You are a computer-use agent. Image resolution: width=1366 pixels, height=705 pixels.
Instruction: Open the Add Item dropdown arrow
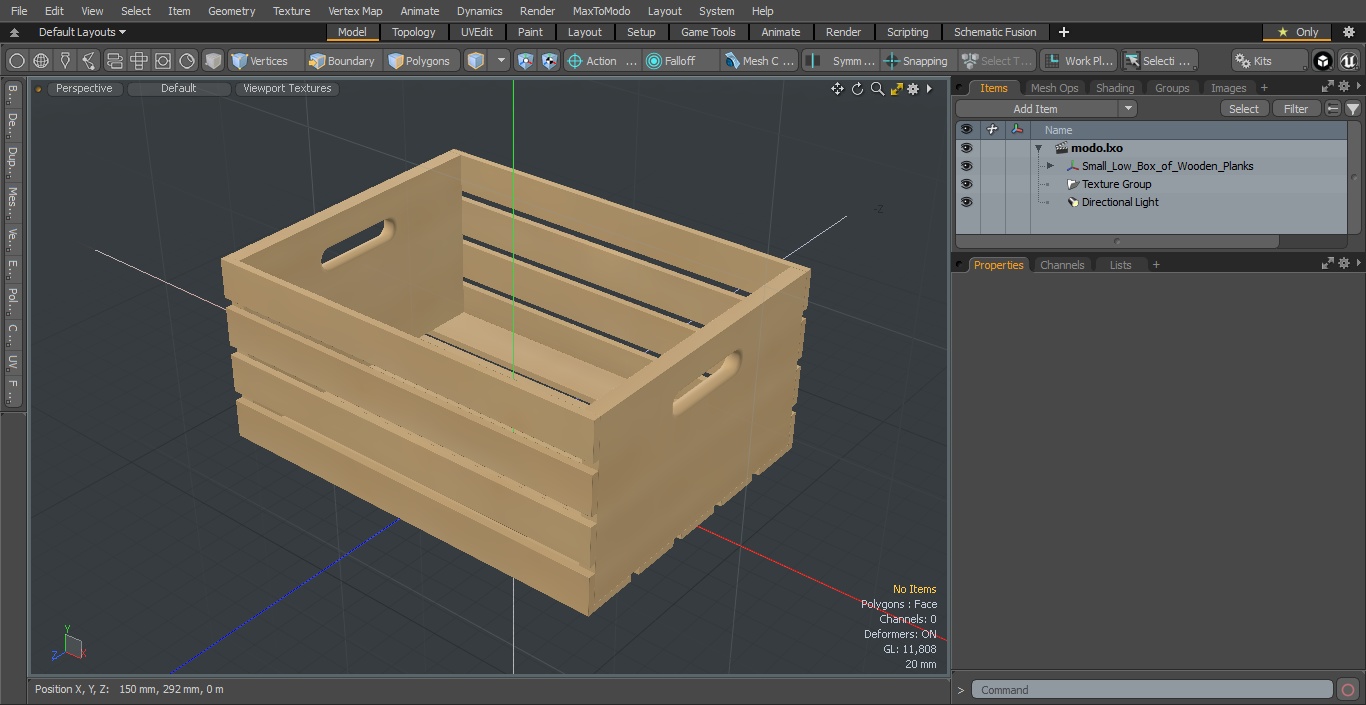1128,109
